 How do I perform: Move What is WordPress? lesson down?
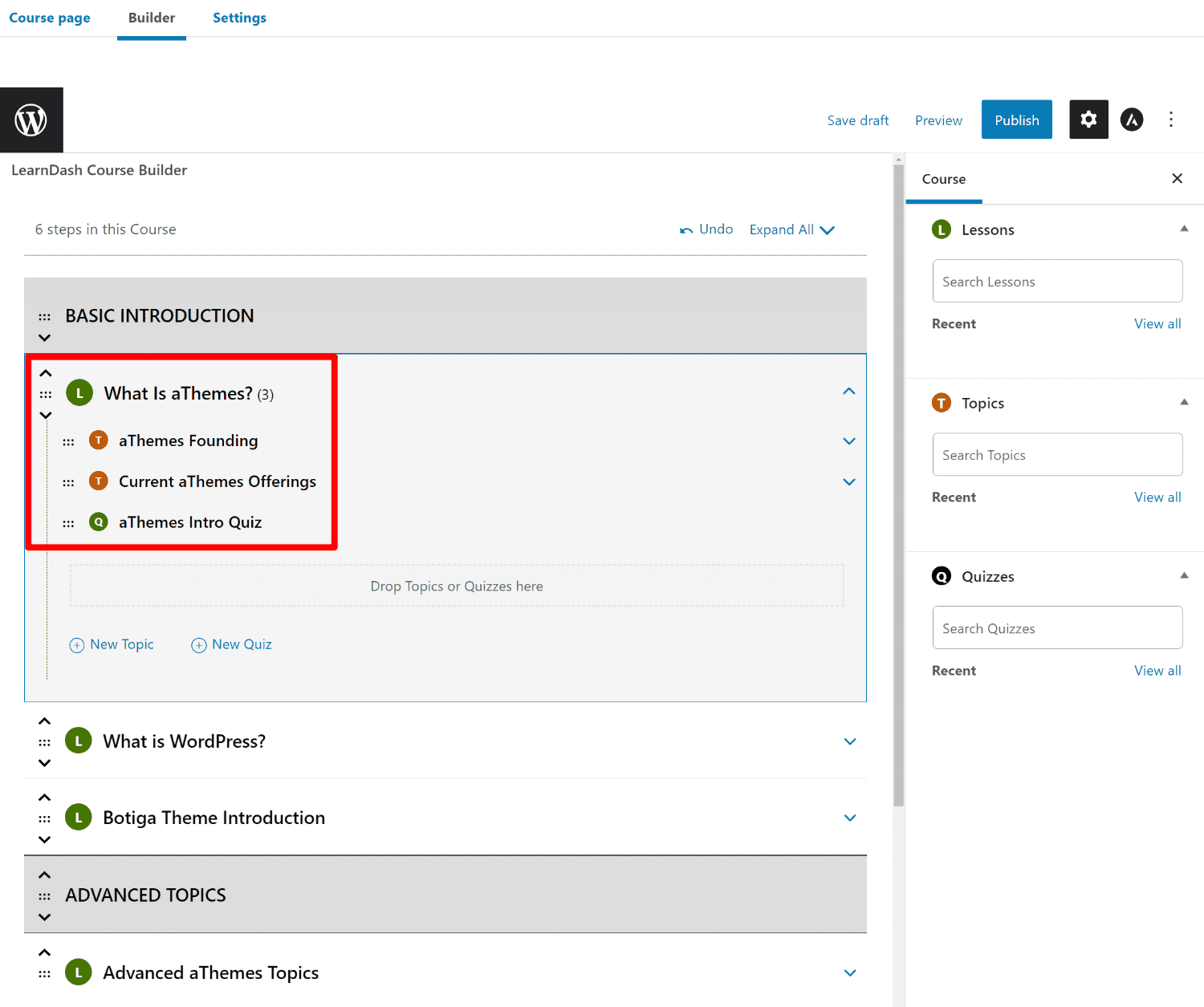(45, 763)
